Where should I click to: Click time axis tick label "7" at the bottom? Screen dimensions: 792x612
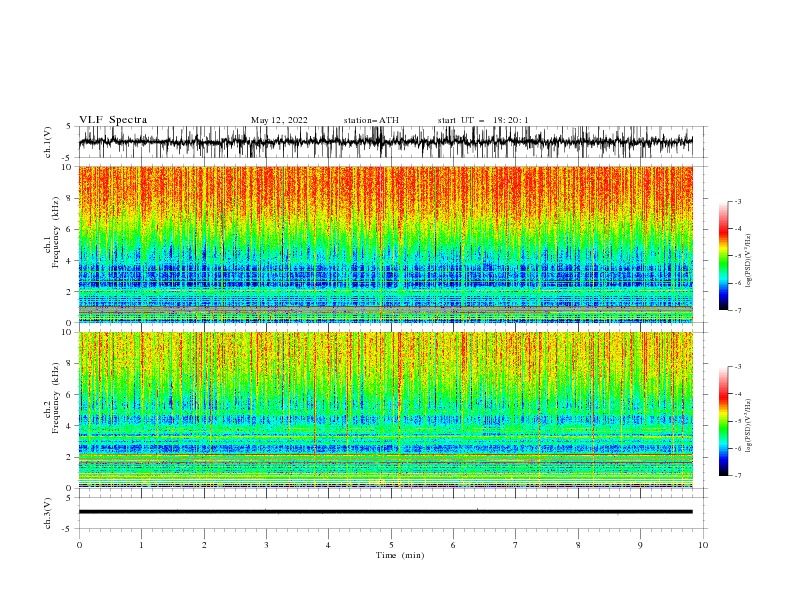516,545
